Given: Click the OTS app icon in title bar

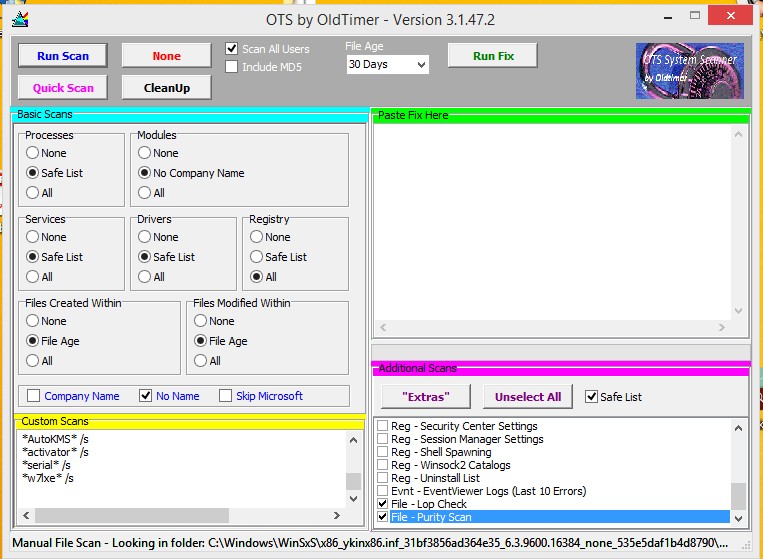Looking at the screenshot, I should click(19, 19).
